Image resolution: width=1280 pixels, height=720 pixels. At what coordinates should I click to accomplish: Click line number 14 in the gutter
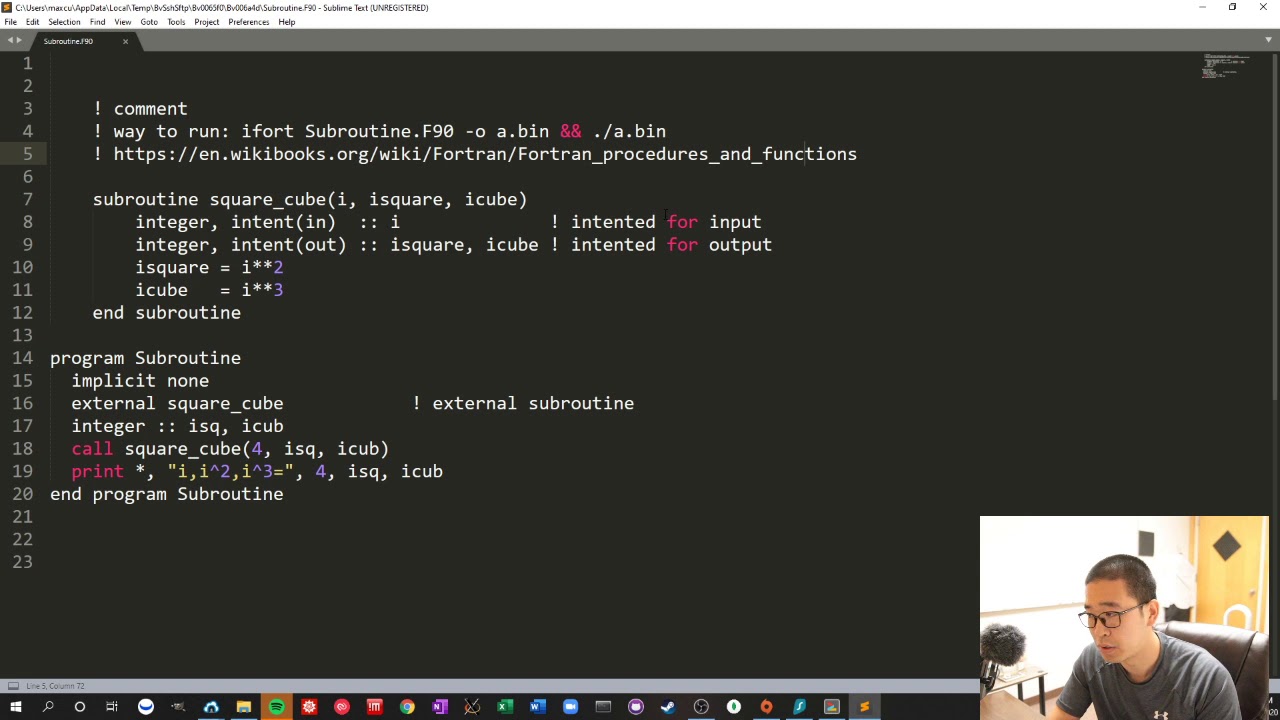point(23,358)
